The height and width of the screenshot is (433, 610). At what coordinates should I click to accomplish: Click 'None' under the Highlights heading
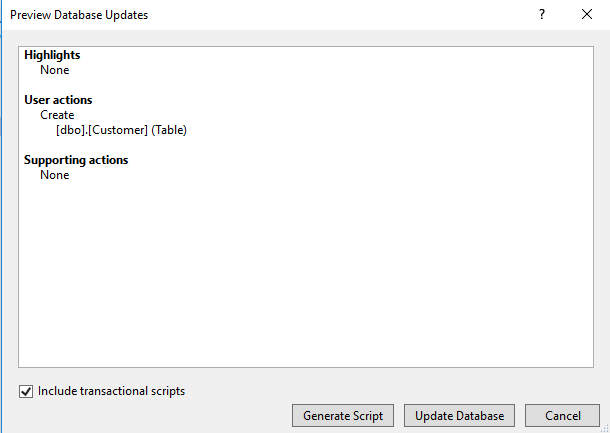pos(54,70)
